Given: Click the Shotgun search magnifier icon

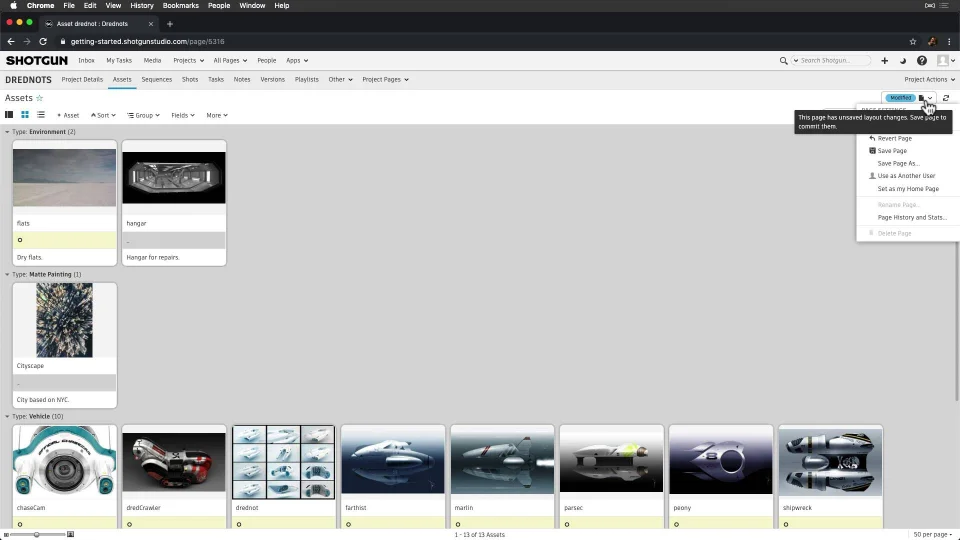Looking at the screenshot, I should pyautogui.click(x=784, y=61).
